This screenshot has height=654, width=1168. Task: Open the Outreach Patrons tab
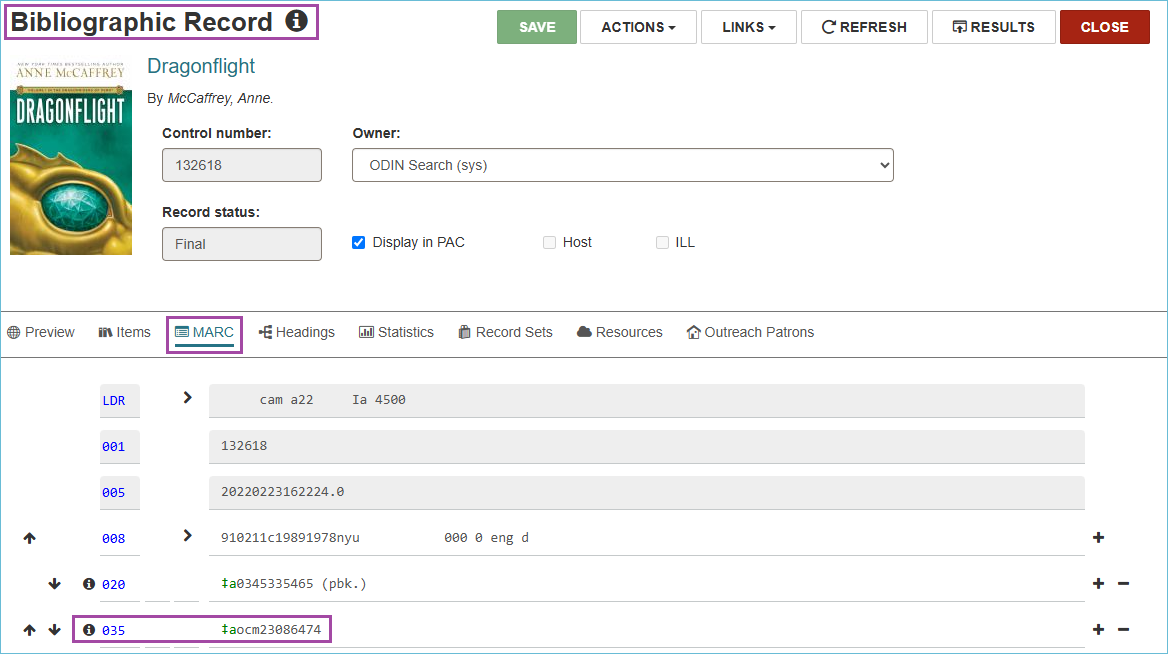[x=750, y=332]
